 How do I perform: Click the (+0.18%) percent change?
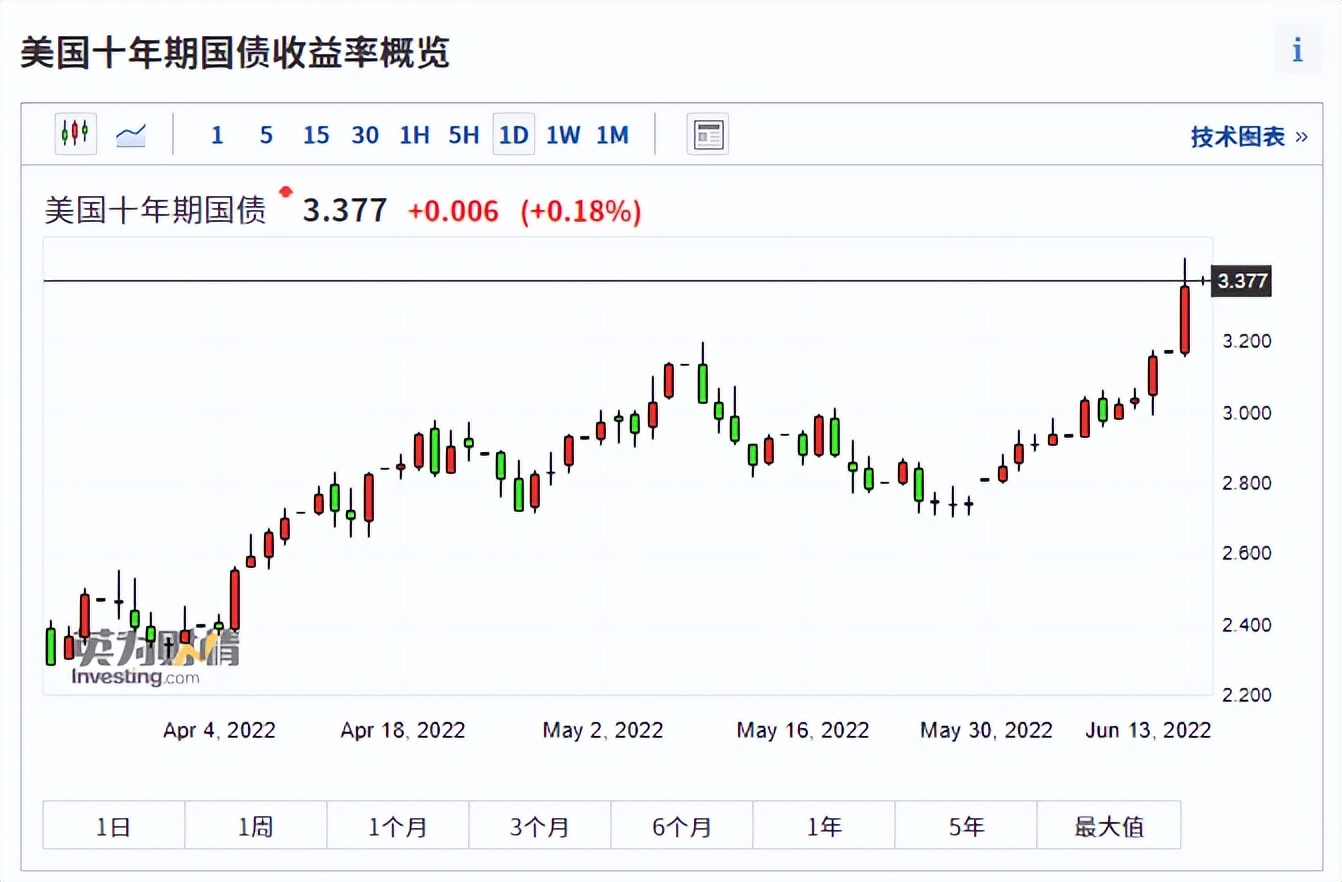580,211
